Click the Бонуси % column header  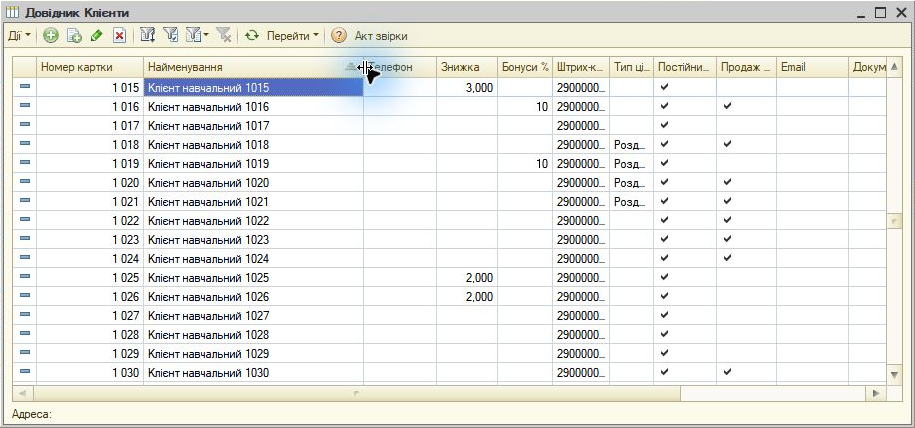(525, 67)
